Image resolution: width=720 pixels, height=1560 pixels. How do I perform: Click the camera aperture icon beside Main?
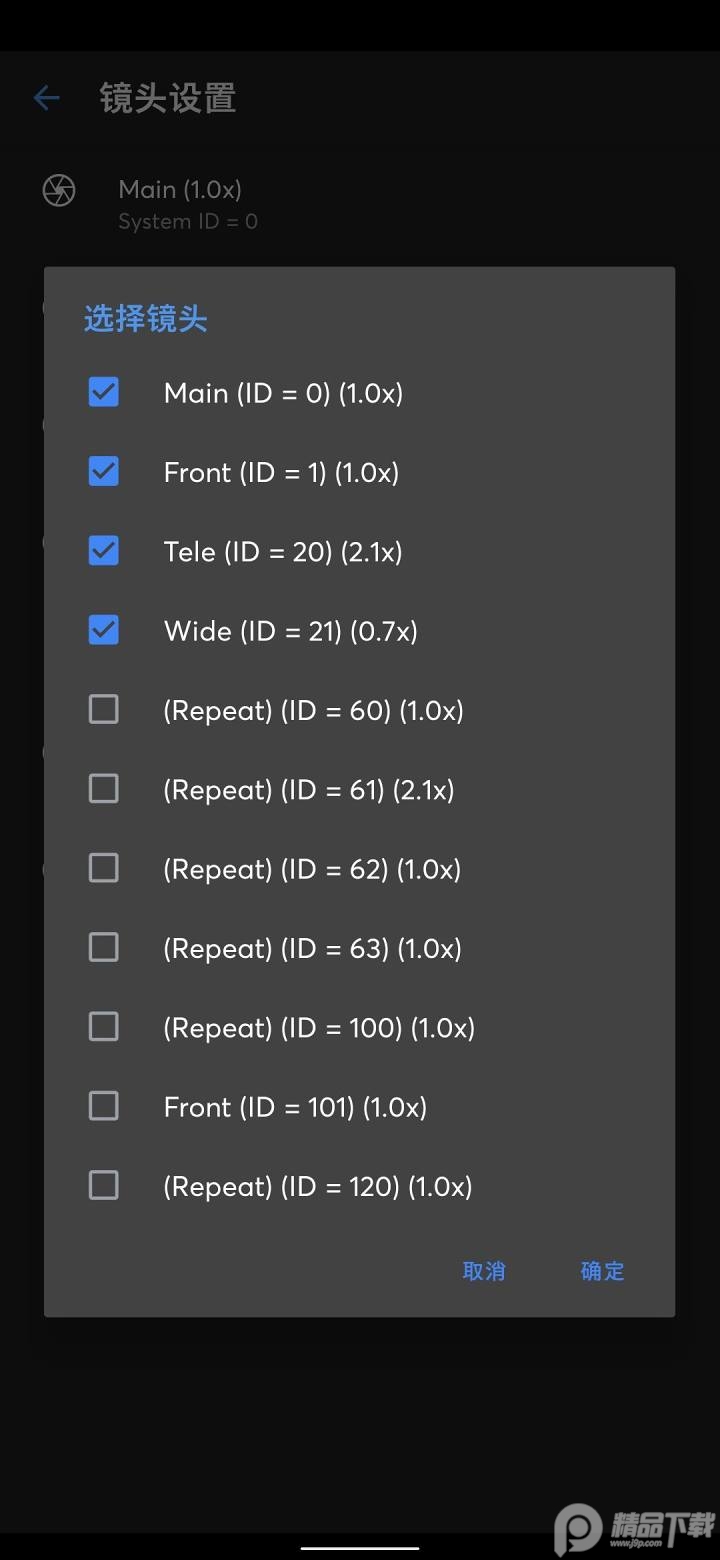(x=59, y=190)
